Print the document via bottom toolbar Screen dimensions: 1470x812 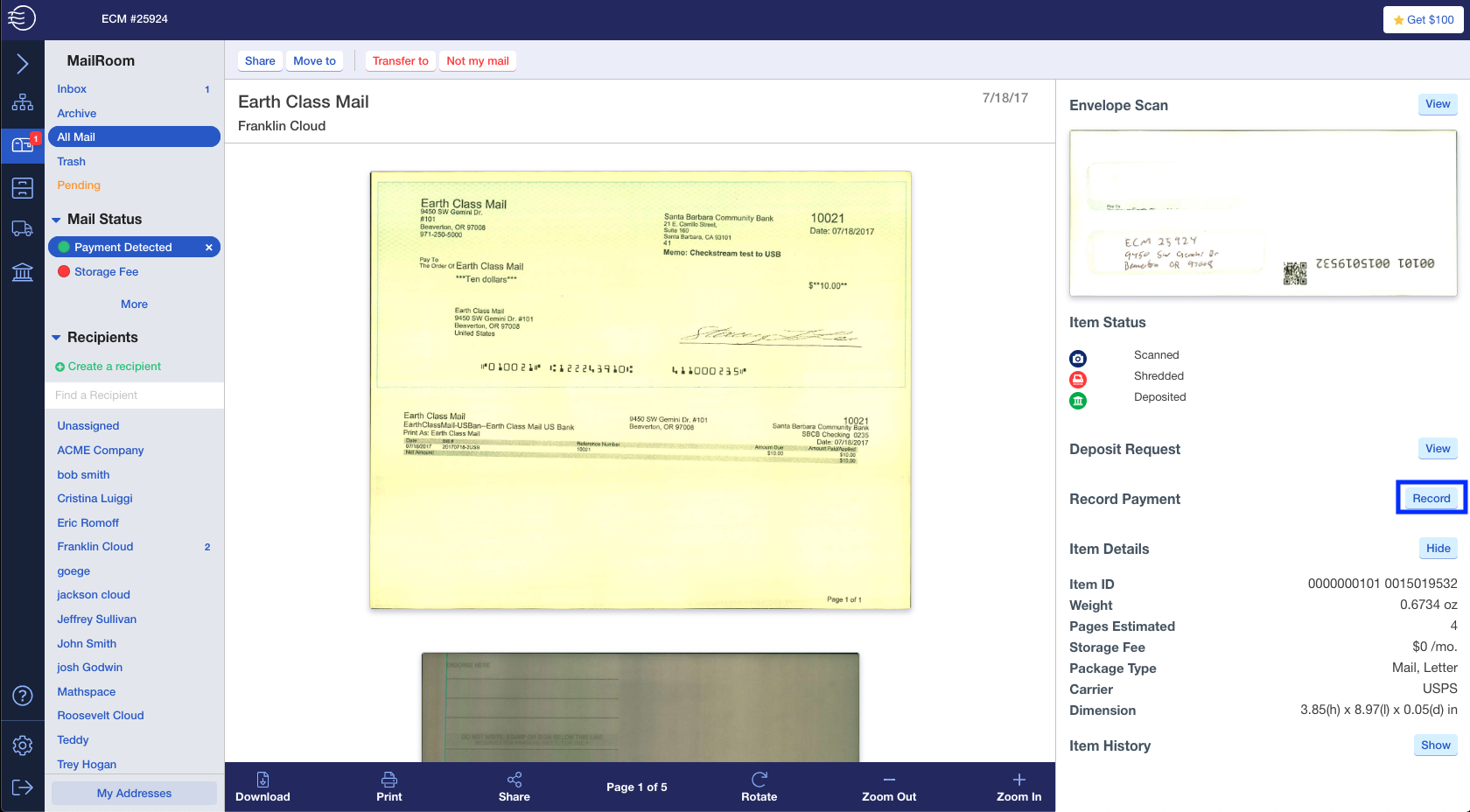pyautogui.click(x=389, y=787)
